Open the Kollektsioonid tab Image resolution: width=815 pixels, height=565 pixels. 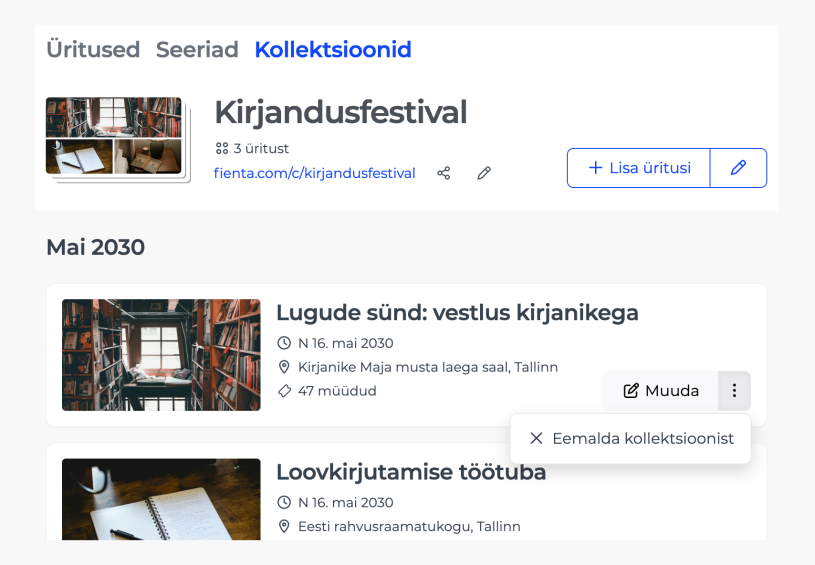tap(333, 50)
